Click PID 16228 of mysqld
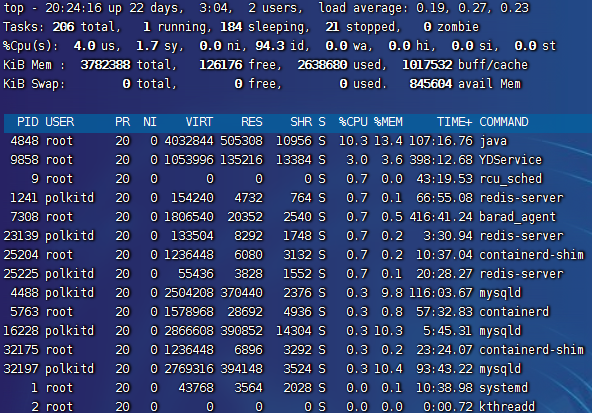The image size is (592, 413). click(21, 331)
